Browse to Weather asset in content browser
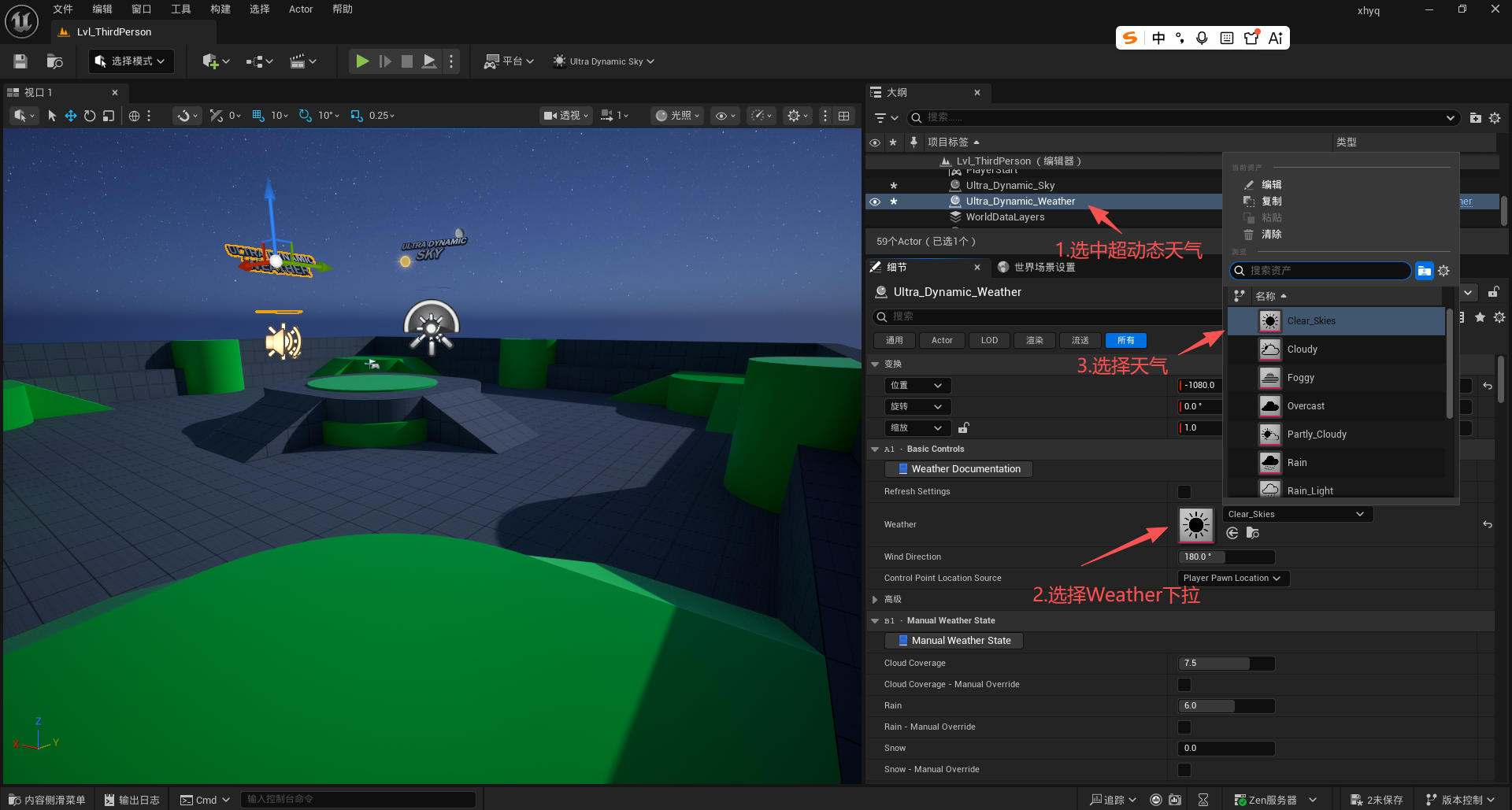Screen dimensions: 1512x810 click(x=1253, y=534)
